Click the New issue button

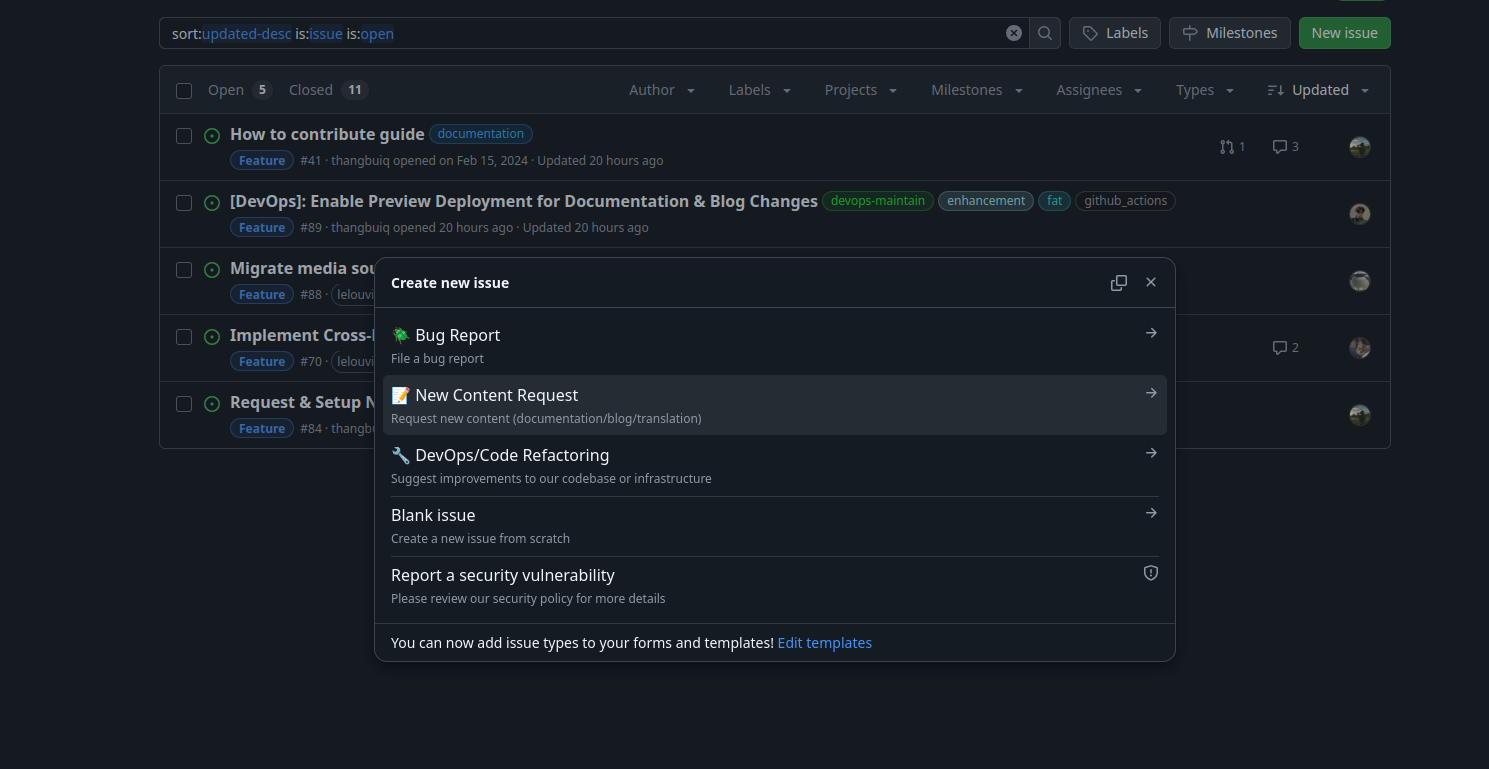click(1344, 32)
